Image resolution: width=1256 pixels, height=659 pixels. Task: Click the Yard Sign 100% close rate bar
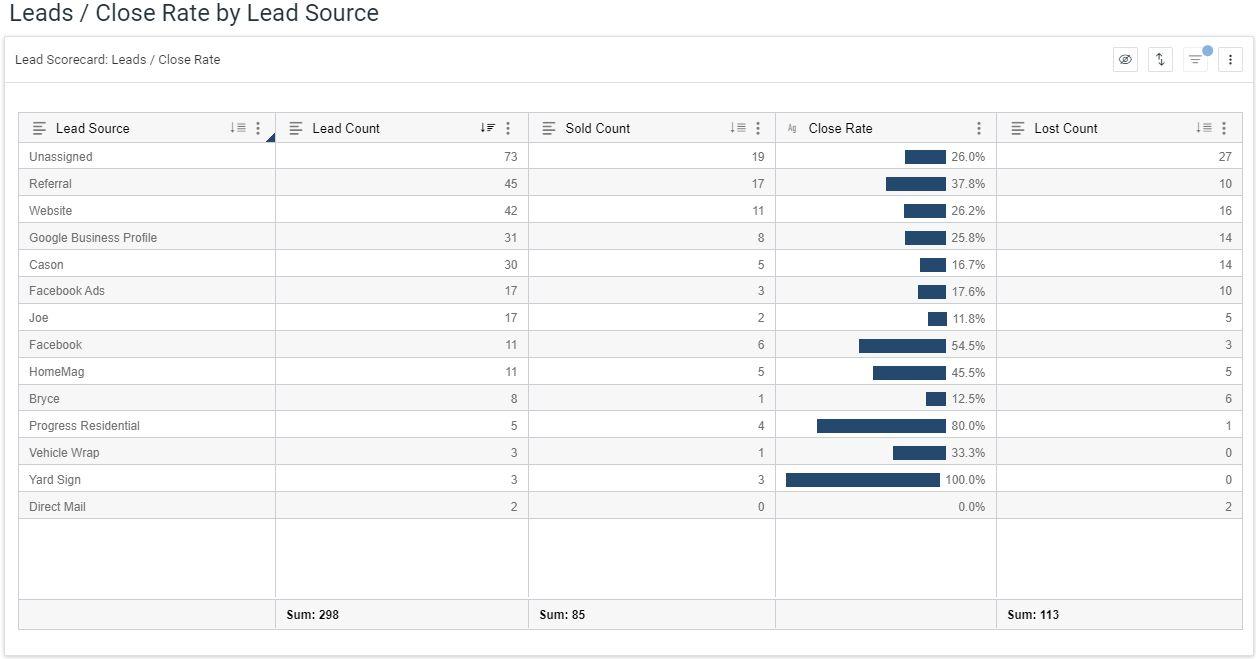click(x=862, y=480)
